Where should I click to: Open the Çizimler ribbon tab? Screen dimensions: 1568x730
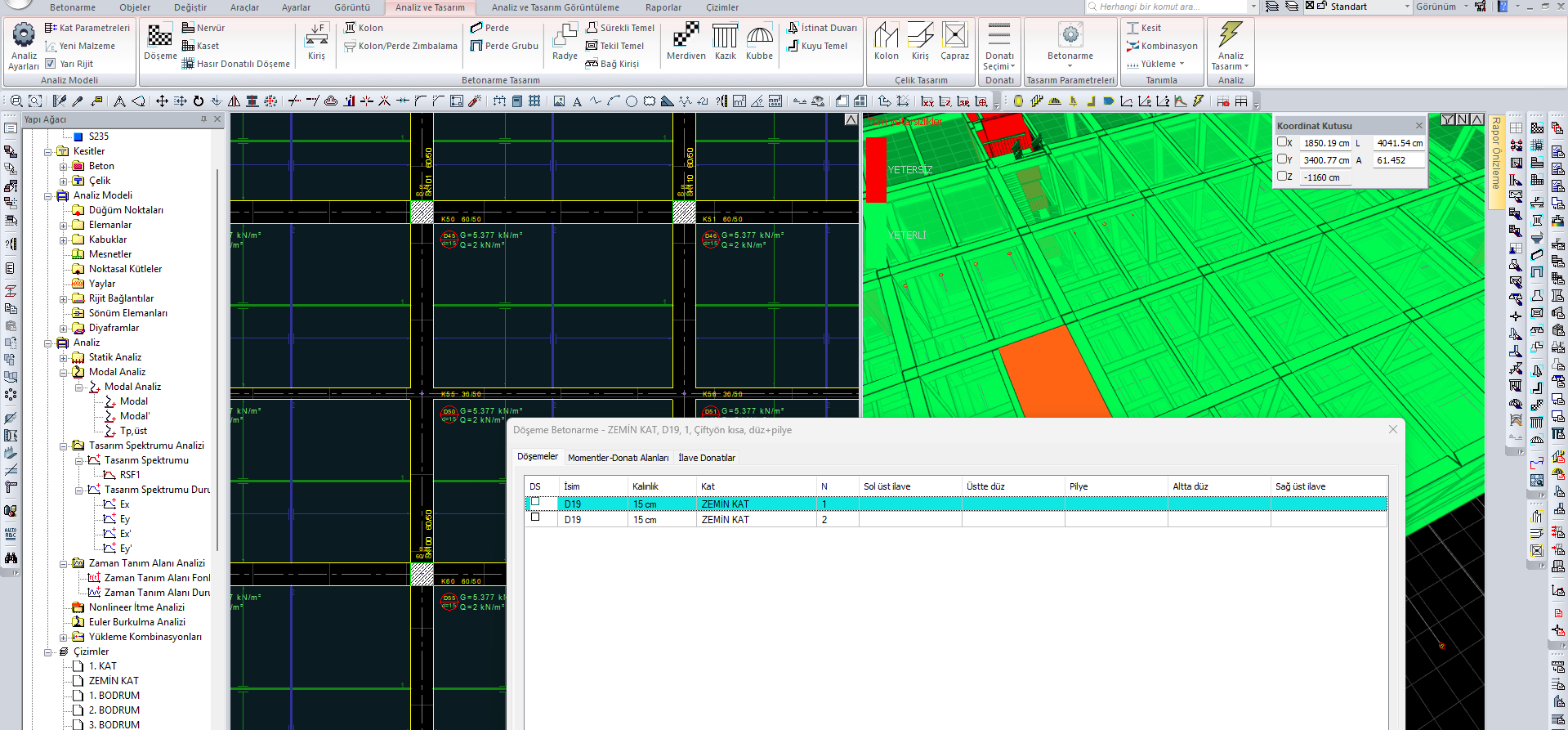tap(722, 7)
